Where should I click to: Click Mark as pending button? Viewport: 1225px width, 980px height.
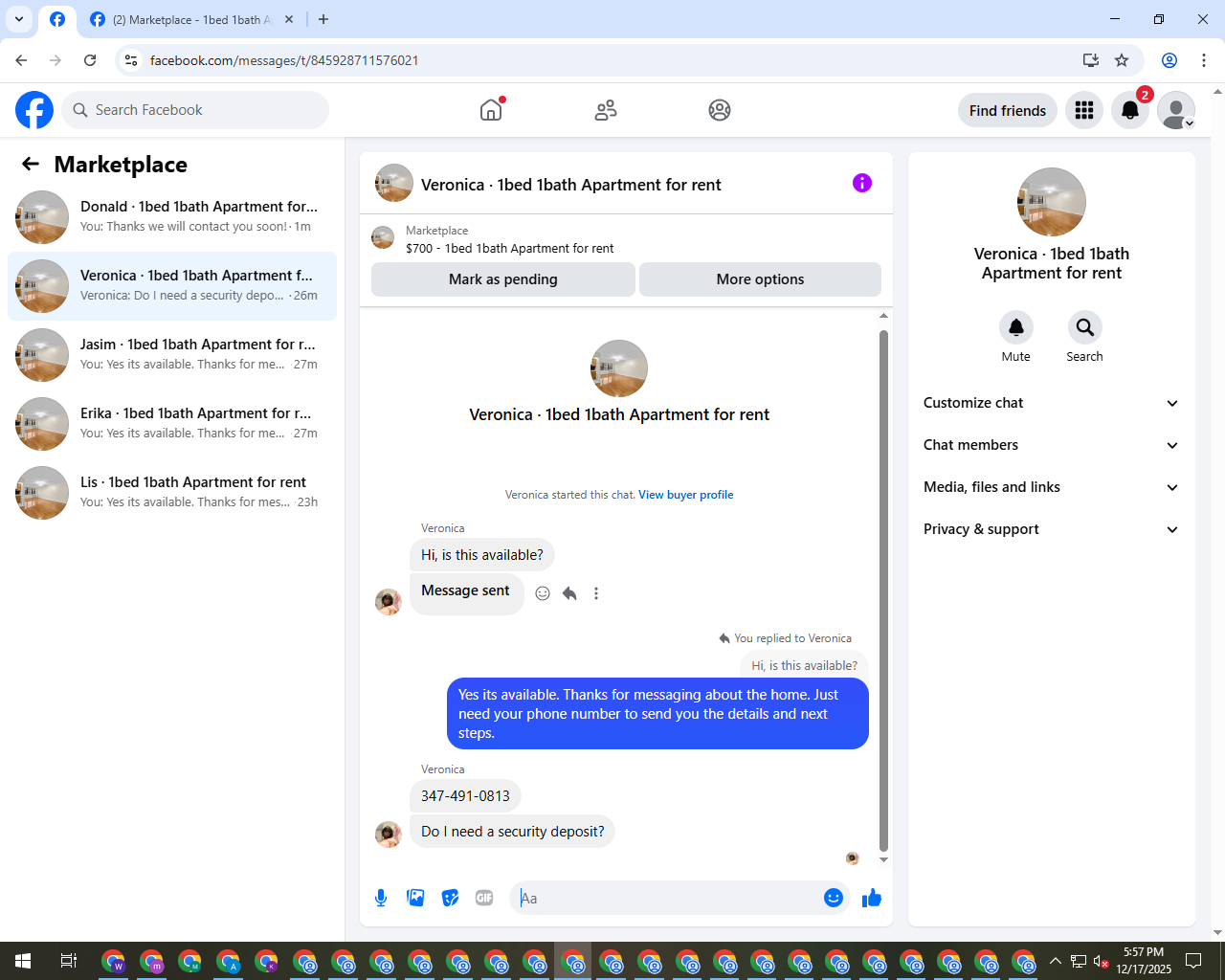click(x=503, y=279)
